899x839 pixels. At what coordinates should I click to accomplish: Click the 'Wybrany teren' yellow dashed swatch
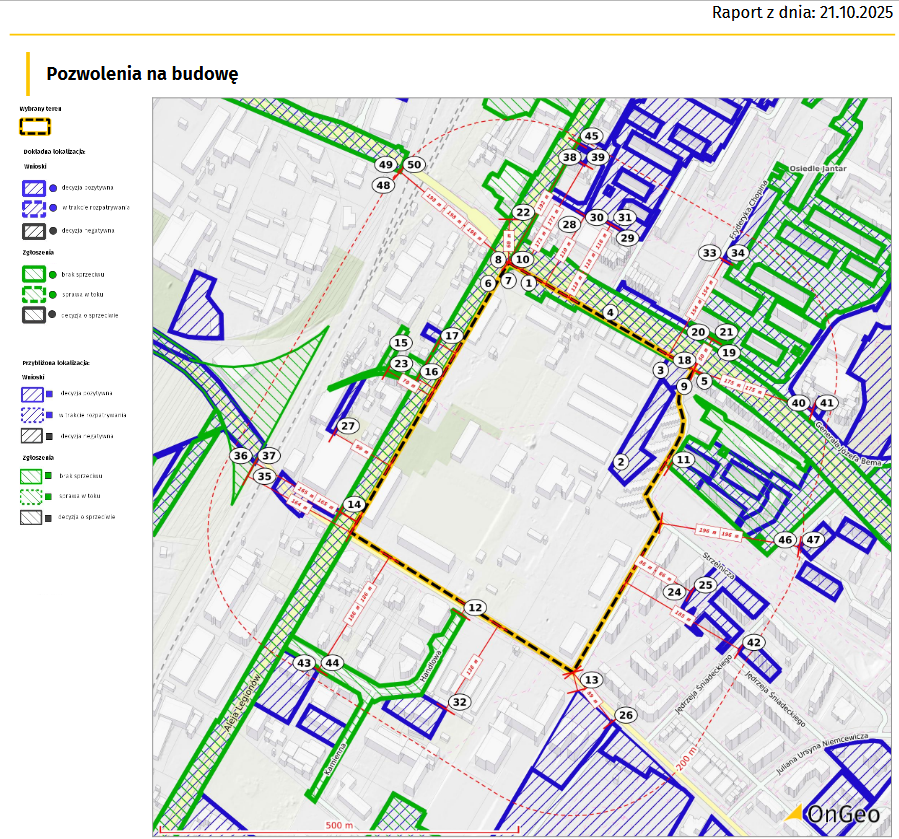pyautogui.click(x=35, y=127)
